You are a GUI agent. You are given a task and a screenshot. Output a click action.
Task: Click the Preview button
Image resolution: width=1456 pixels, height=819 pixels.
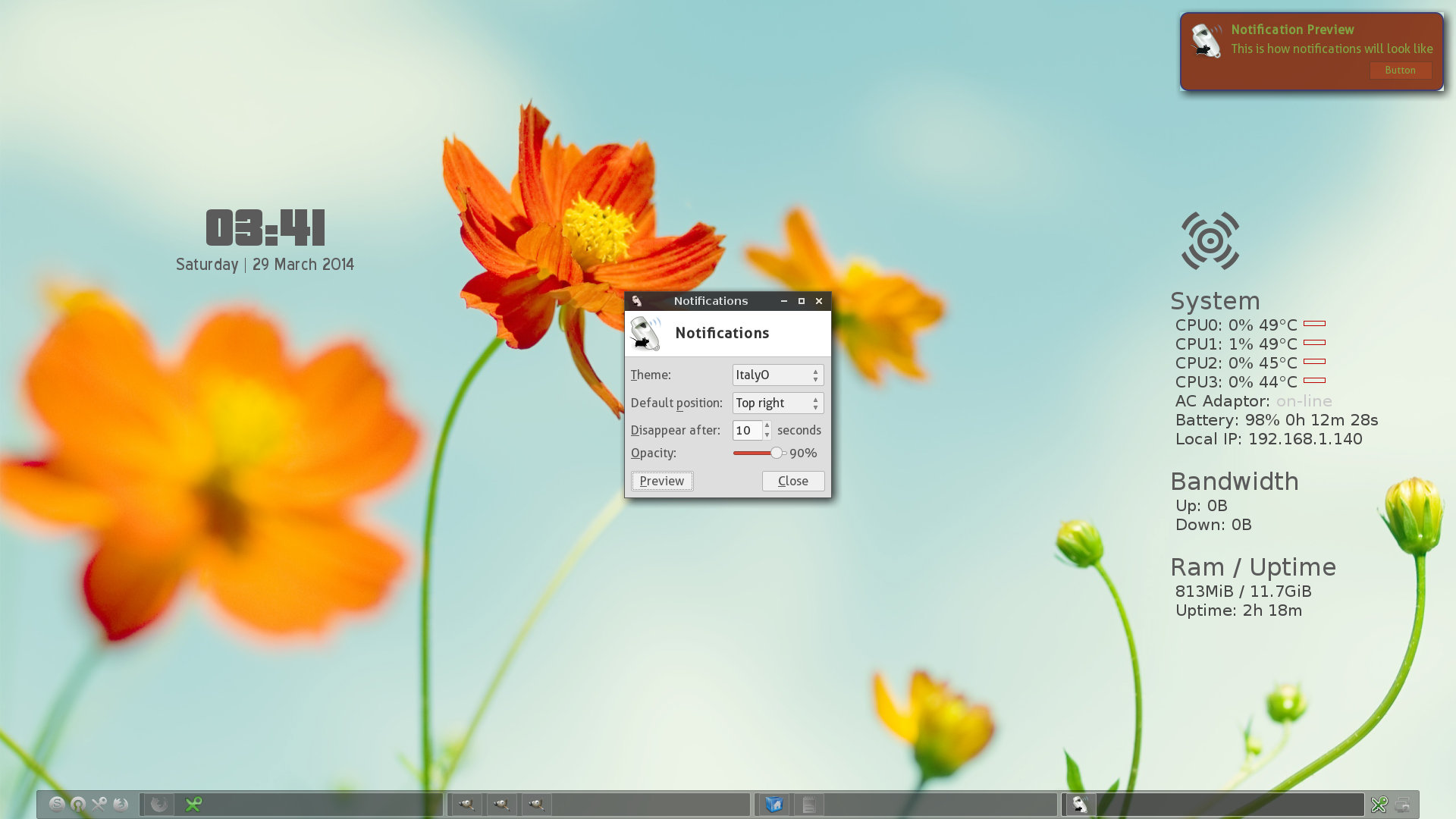point(662,481)
